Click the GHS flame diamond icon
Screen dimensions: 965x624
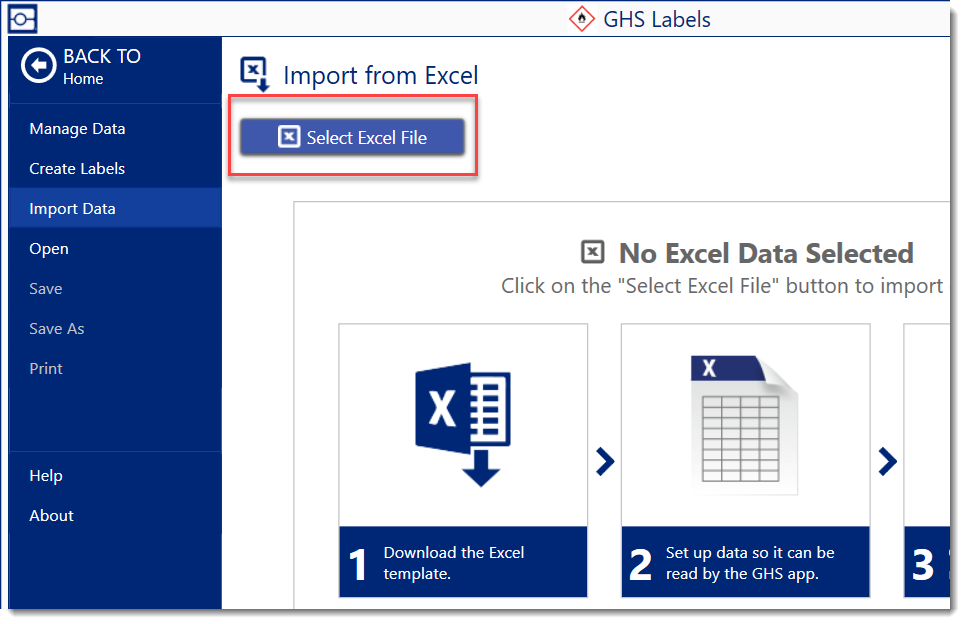[x=581, y=19]
